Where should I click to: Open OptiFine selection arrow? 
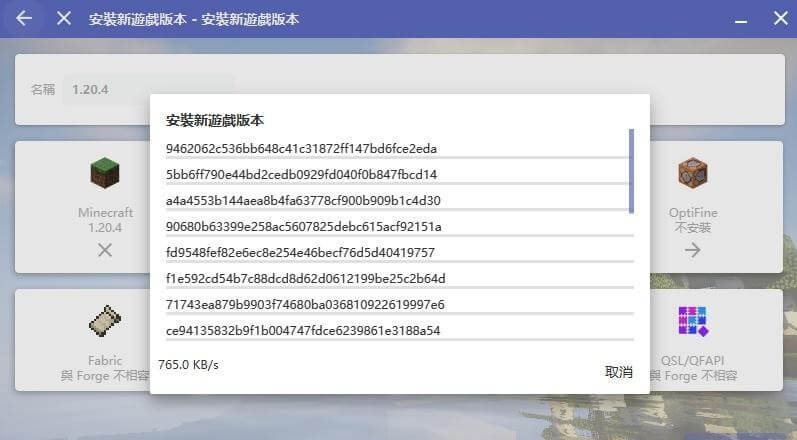click(692, 250)
